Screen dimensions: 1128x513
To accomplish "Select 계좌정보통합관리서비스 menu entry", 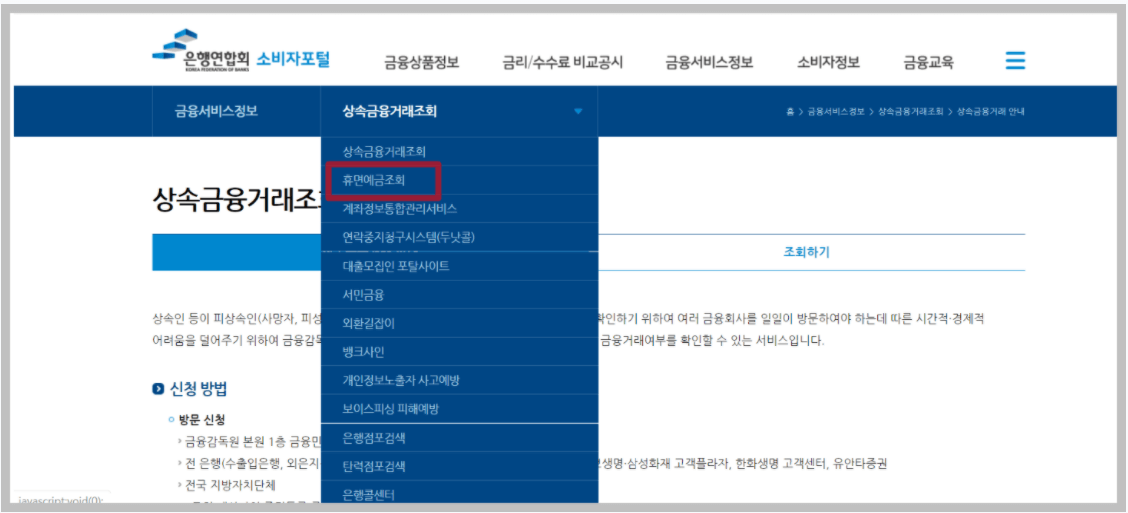I will (x=459, y=209).
